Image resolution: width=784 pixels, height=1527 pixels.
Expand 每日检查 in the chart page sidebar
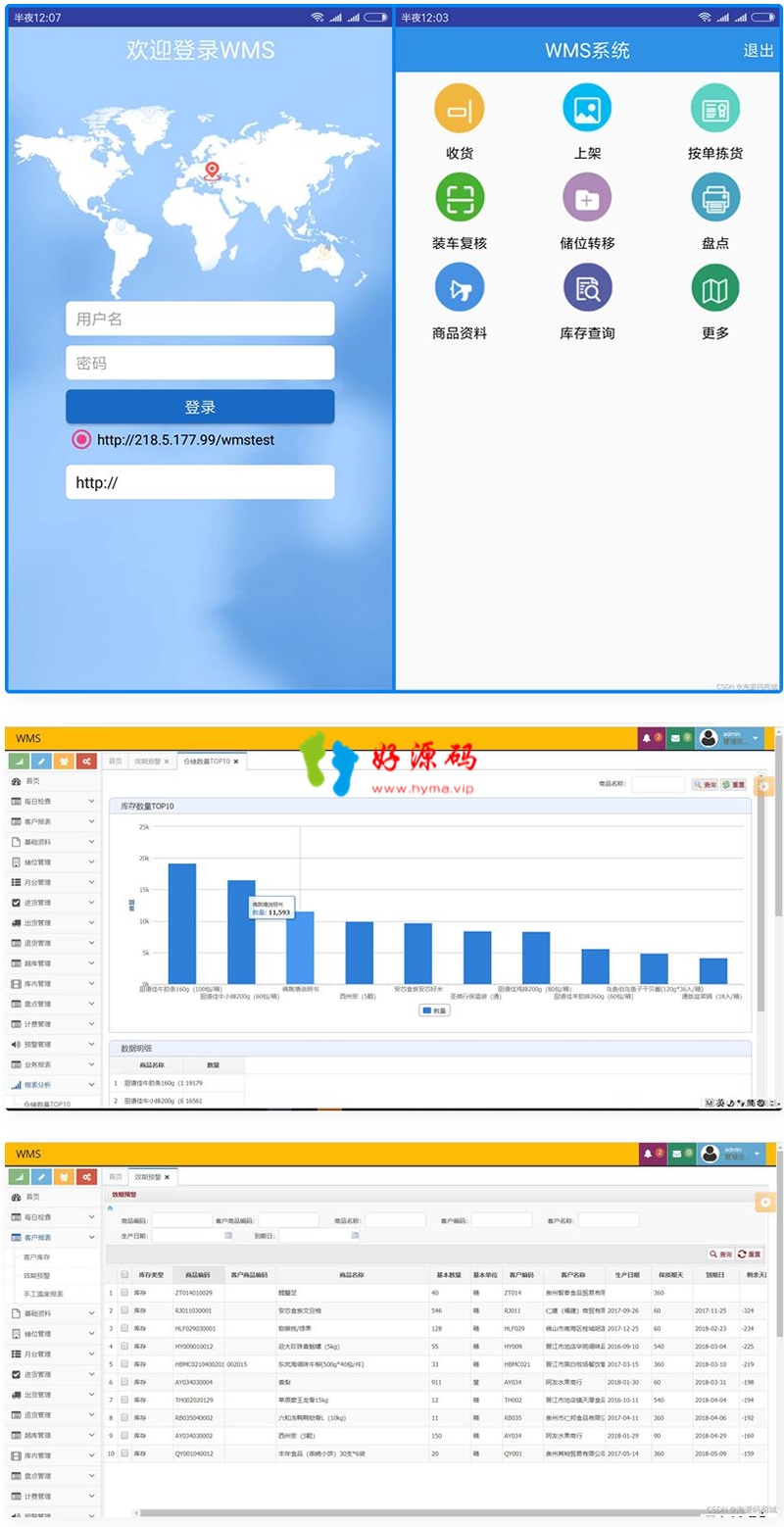[53, 802]
